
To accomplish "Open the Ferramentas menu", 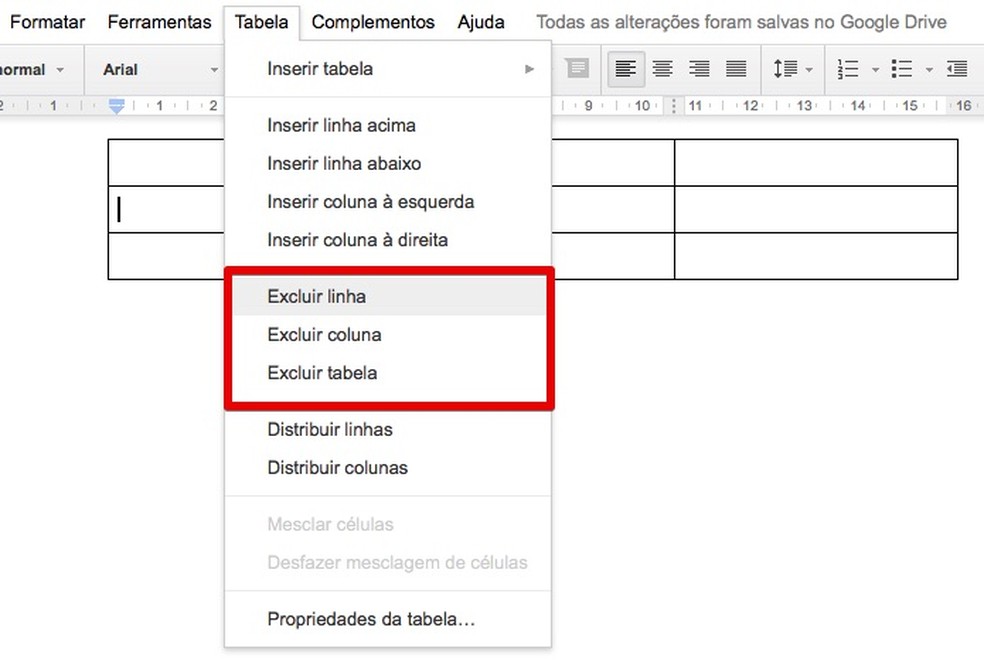I will coord(159,22).
